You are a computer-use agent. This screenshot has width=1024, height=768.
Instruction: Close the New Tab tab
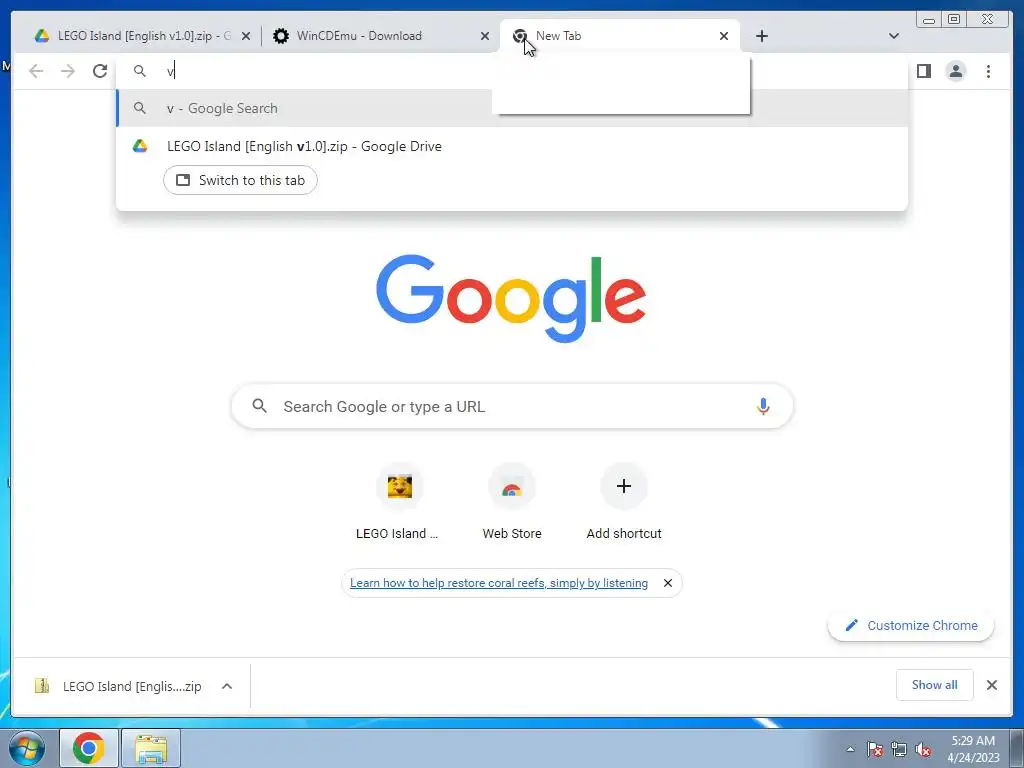tap(724, 36)
